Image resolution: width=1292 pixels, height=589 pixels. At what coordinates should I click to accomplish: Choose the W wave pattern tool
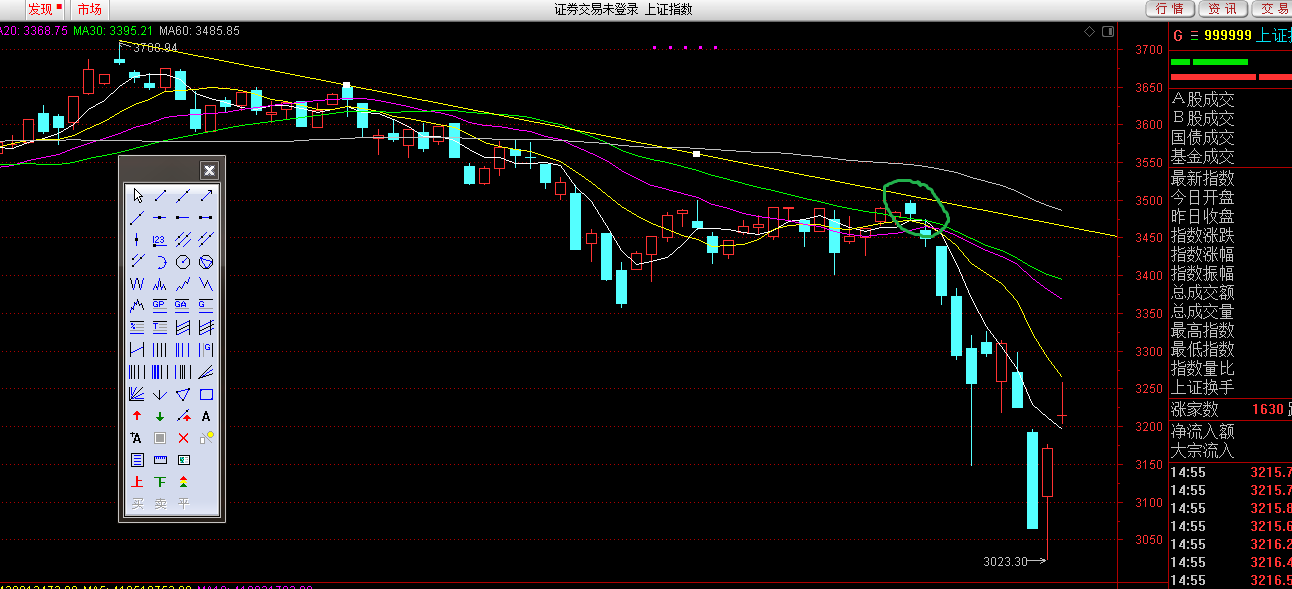click(137, 283)
